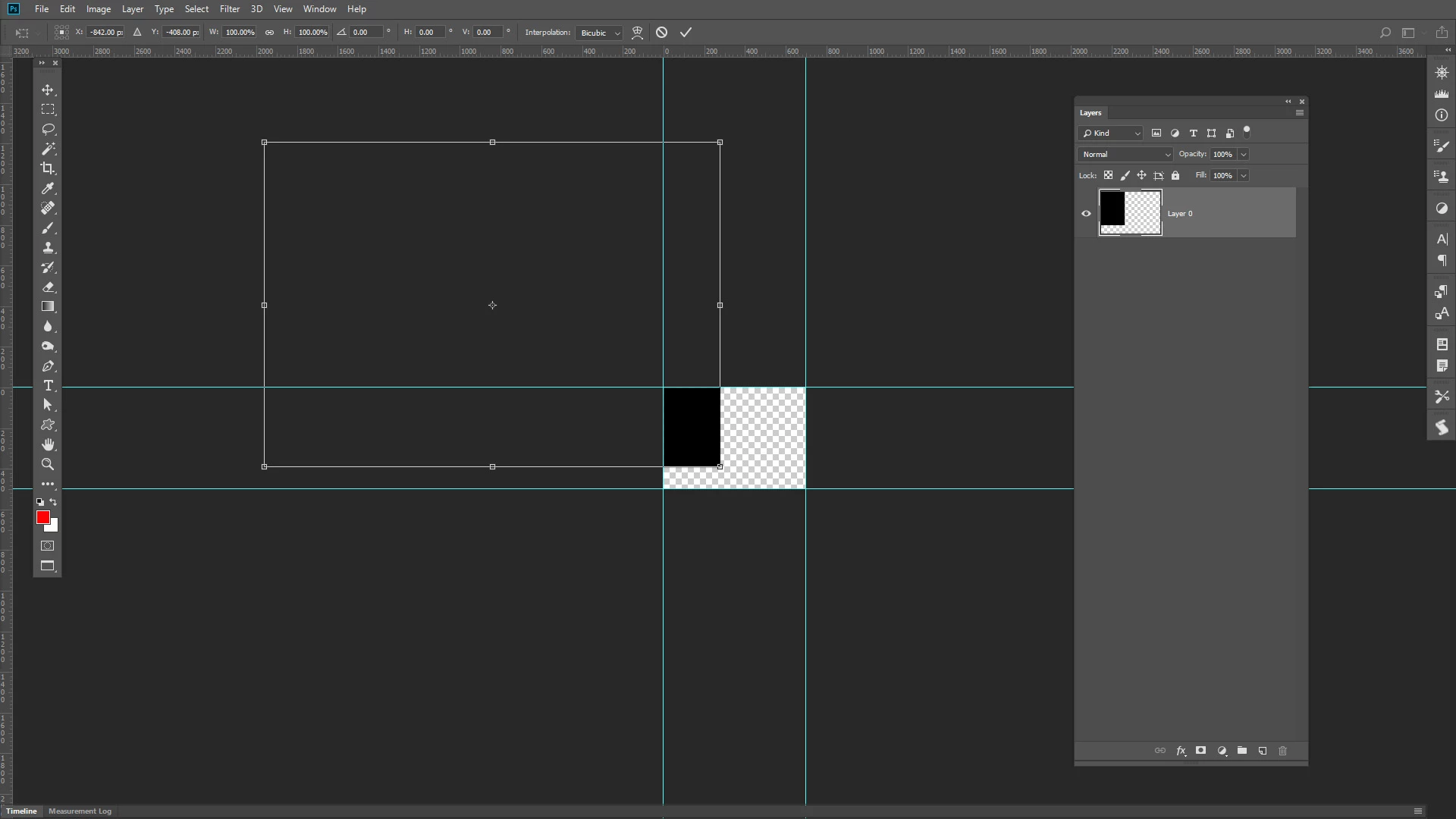Select the Horizontal Type tool
Screen dimensions: 1456x819
[x=48, y=386]
